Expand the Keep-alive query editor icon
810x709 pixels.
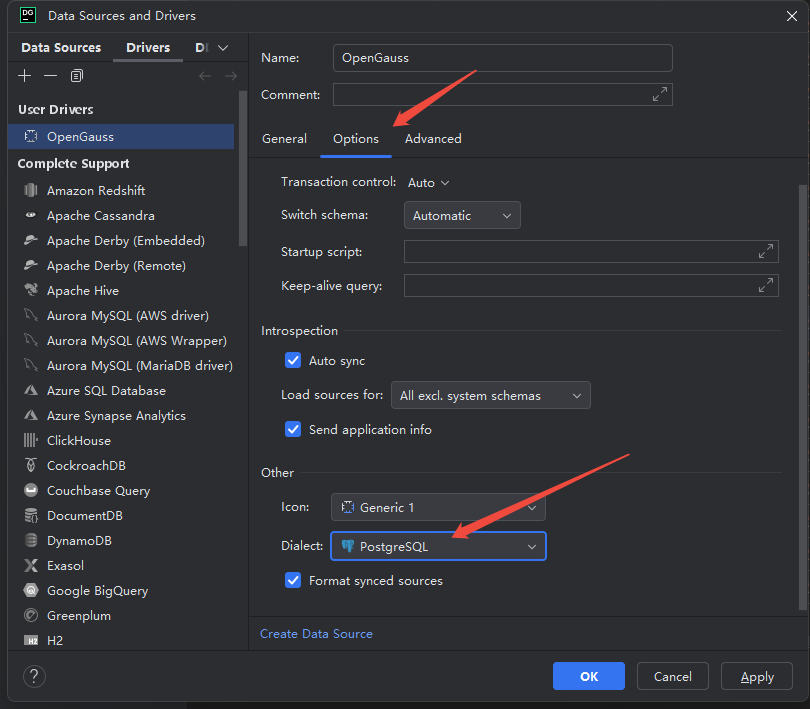(x=766, y=285)
